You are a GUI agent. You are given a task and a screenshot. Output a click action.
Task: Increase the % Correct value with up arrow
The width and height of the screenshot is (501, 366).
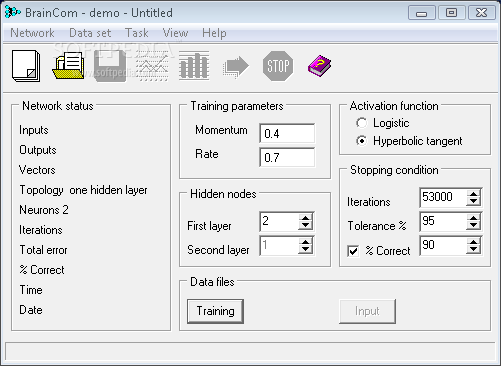(x=474, y=242)
